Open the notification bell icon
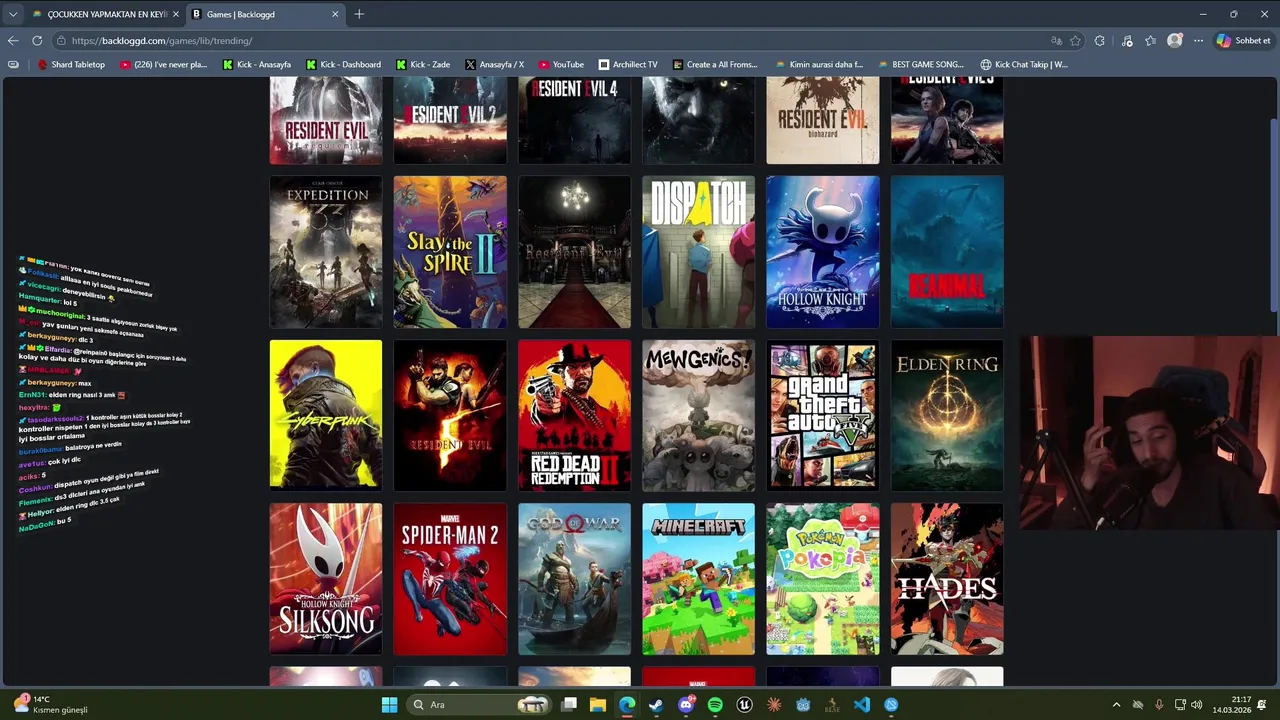The image size is (1280, 720). (1262, 705)
